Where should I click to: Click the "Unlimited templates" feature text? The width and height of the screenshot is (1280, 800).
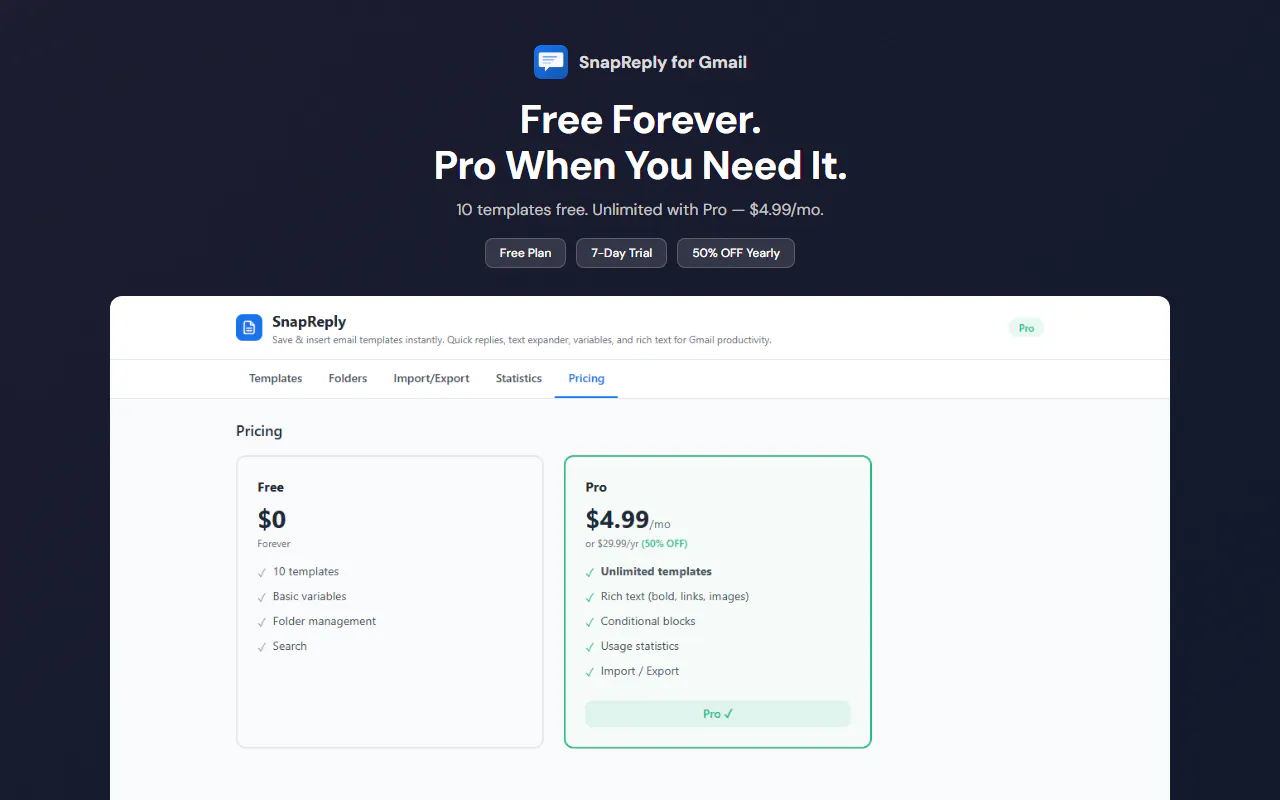(656, 572)
